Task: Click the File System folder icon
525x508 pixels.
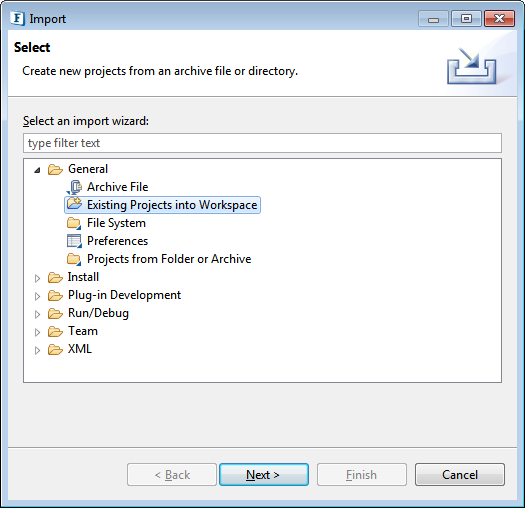Action: tap(74, 223)
